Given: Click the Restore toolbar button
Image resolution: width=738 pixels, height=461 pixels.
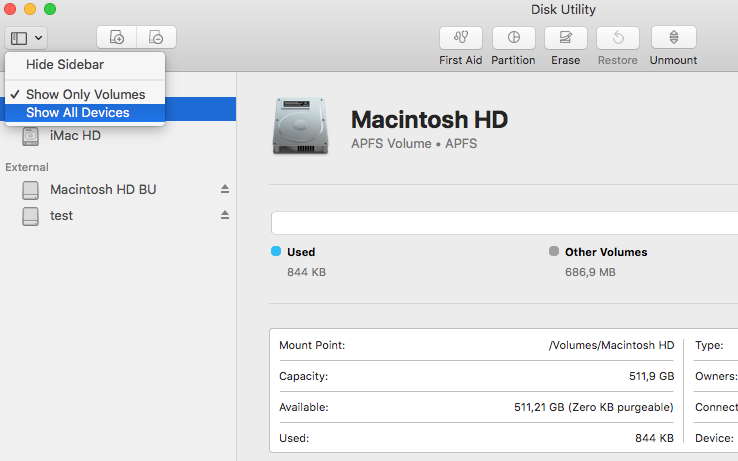Looking at the screenshot, I should [618, 38].
